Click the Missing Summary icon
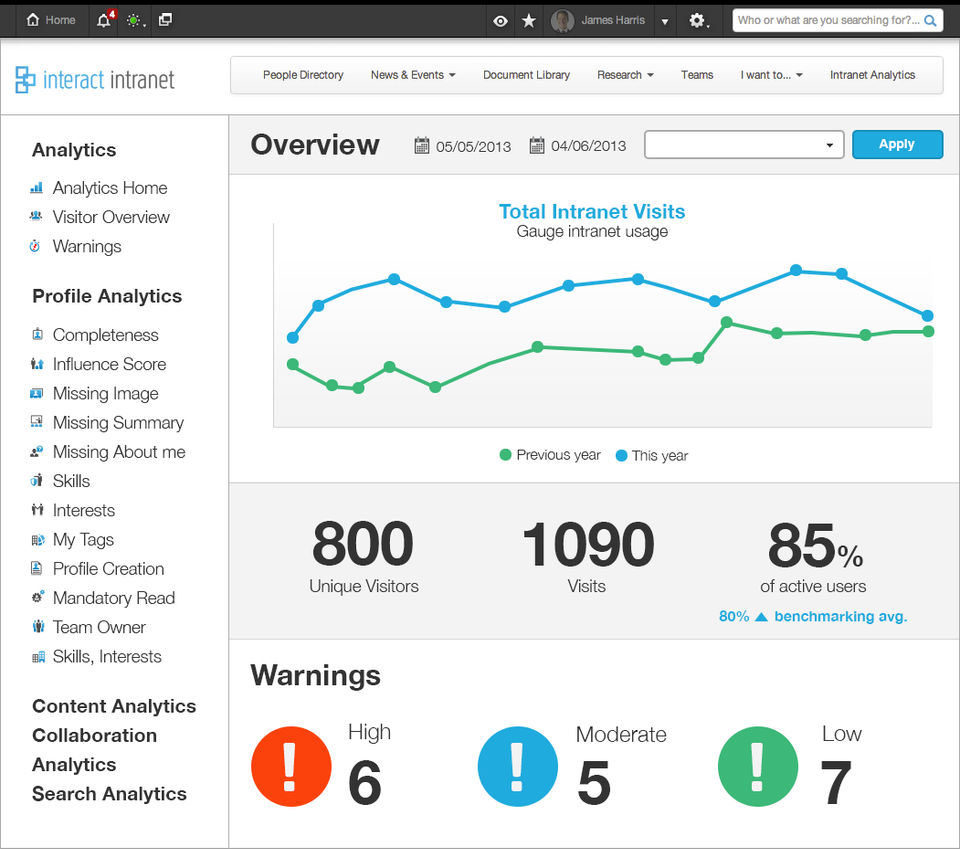 coord(37,422)
